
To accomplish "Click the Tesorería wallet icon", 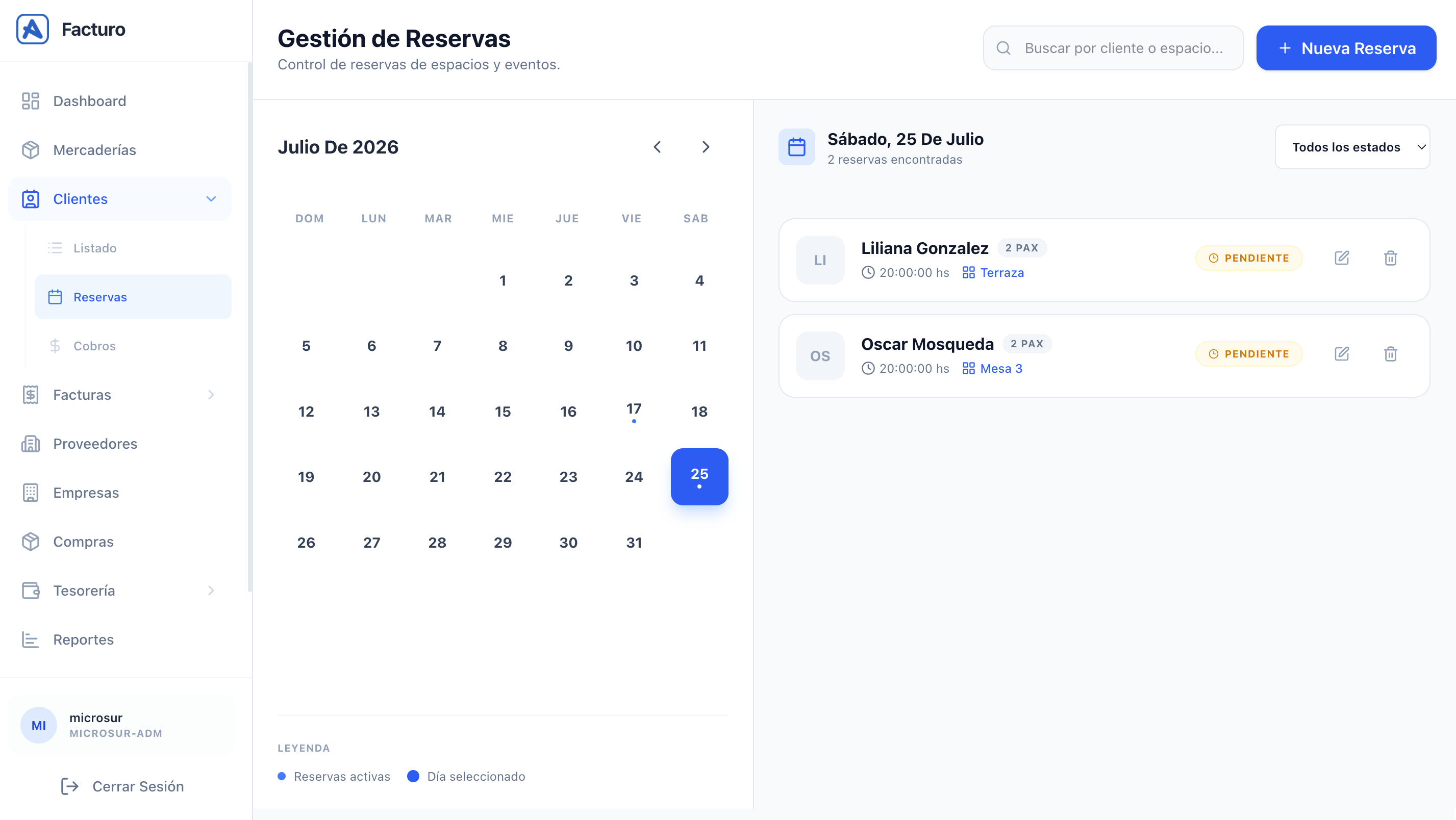I will click(30, 591).
